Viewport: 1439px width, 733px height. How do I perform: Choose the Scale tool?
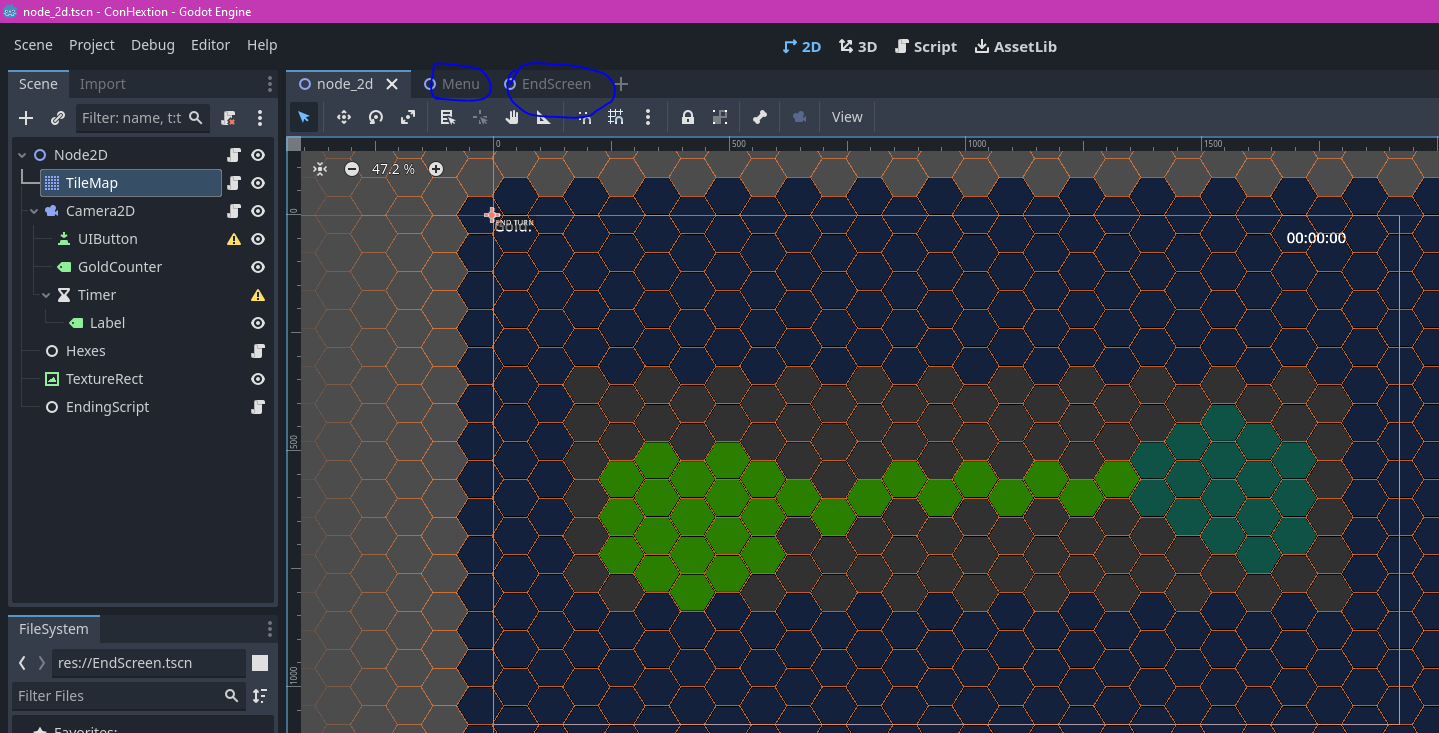(407, 117)
